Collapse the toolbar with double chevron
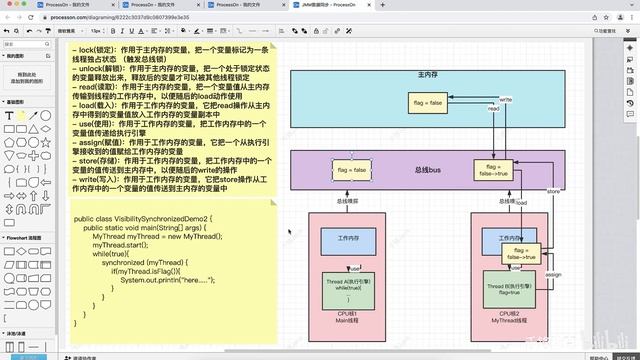This screenshot has height=360, width=640. (628, 31)
